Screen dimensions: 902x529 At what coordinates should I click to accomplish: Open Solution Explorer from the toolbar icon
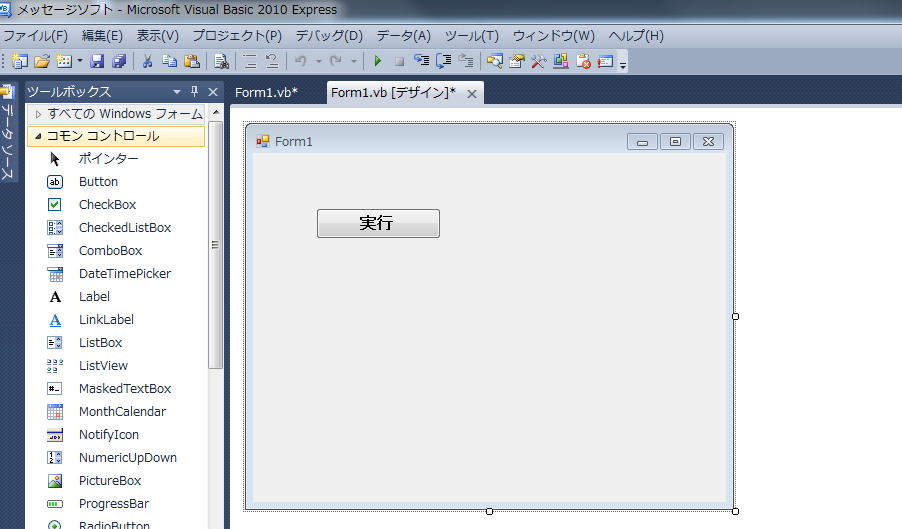[495, 61]
